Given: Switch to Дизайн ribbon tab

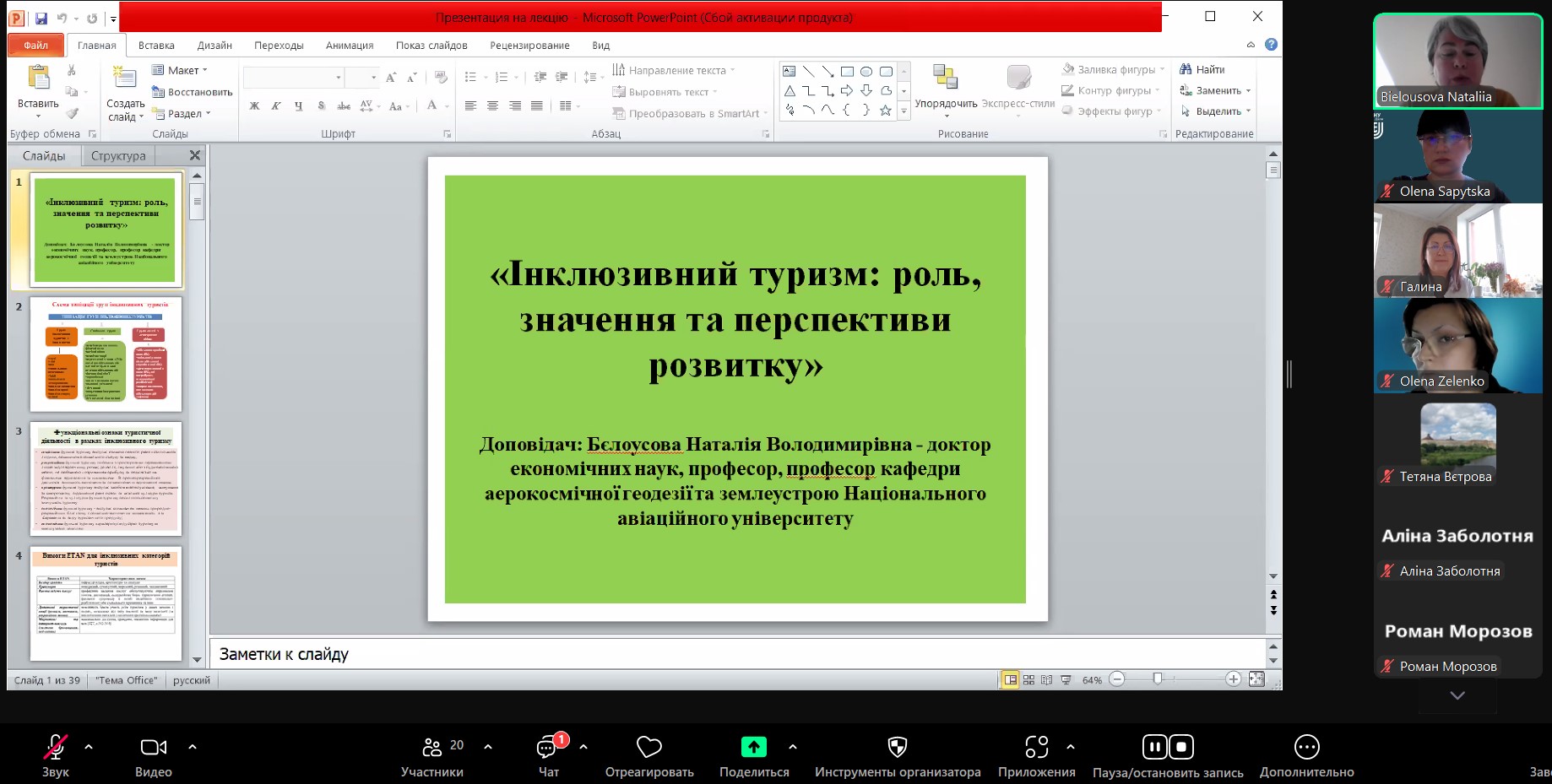Looking at the screenshot, I should tap(214, 45).
